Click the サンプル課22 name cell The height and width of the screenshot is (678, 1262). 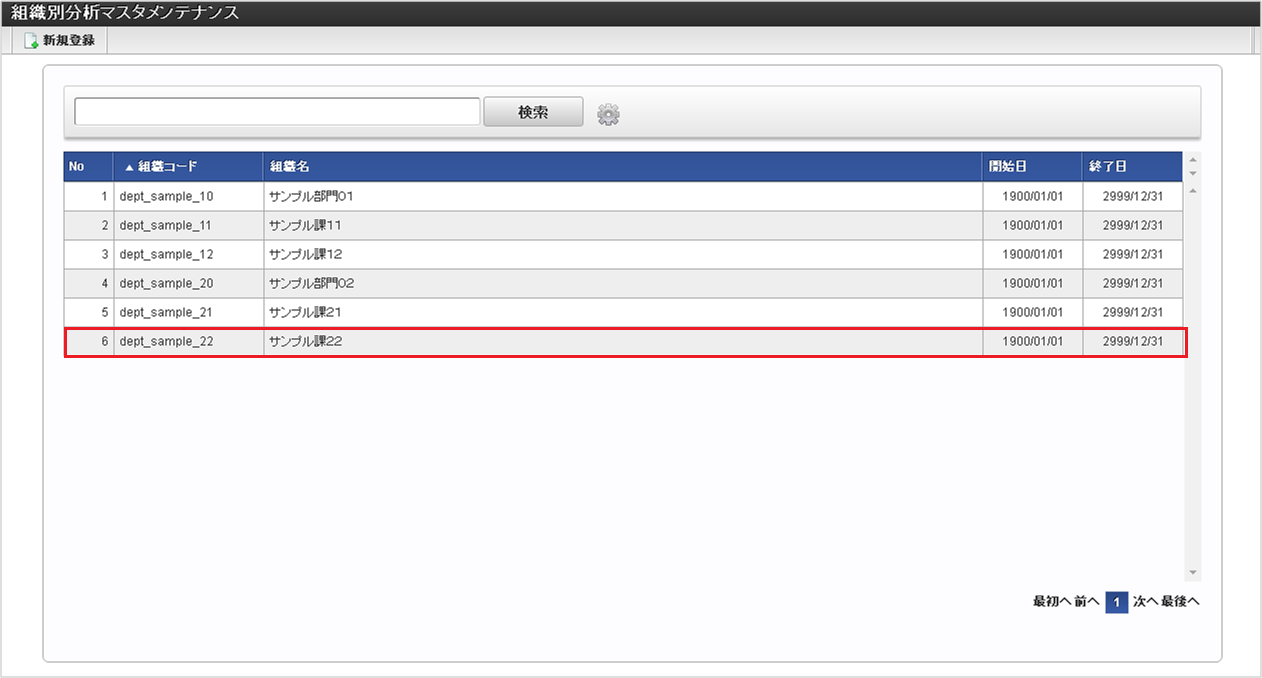point(623,341)
